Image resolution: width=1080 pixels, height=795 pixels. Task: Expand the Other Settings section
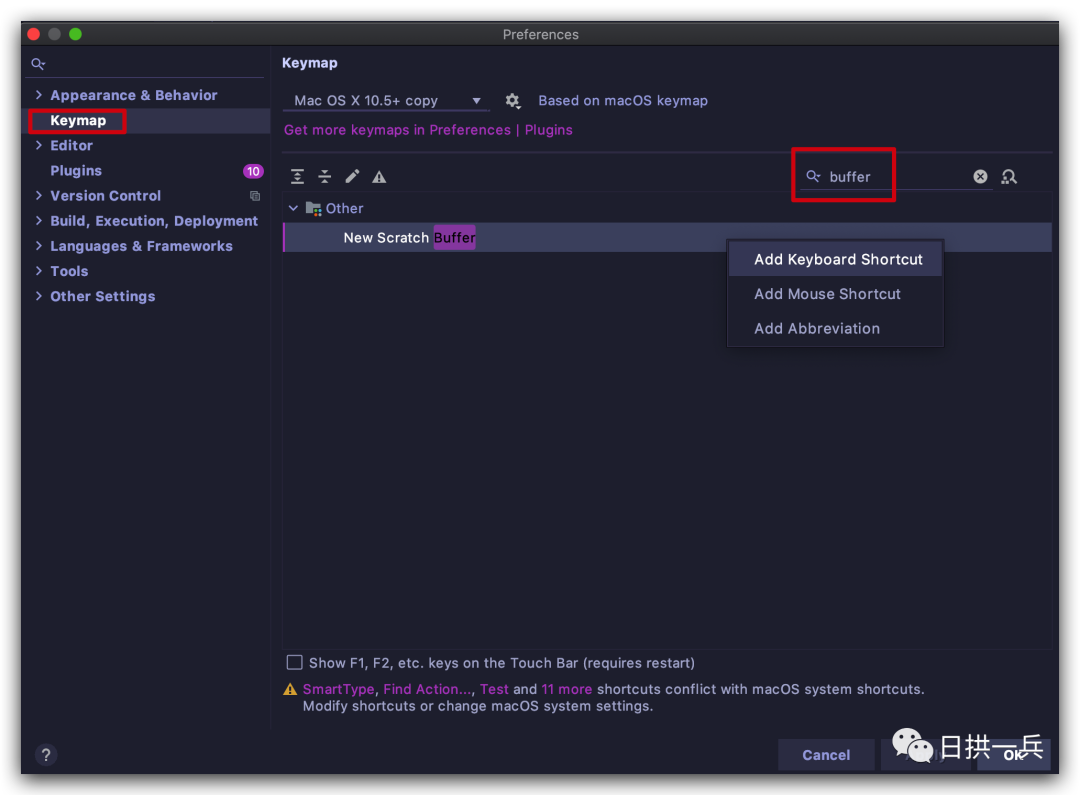pos(39,296)
